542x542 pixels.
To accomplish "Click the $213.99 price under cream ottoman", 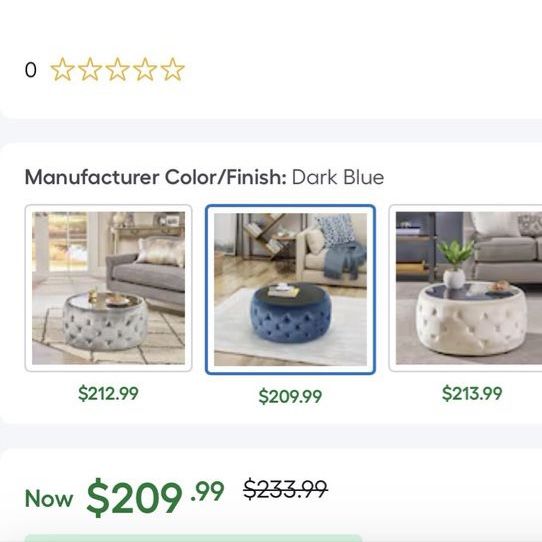I will 472,393.
